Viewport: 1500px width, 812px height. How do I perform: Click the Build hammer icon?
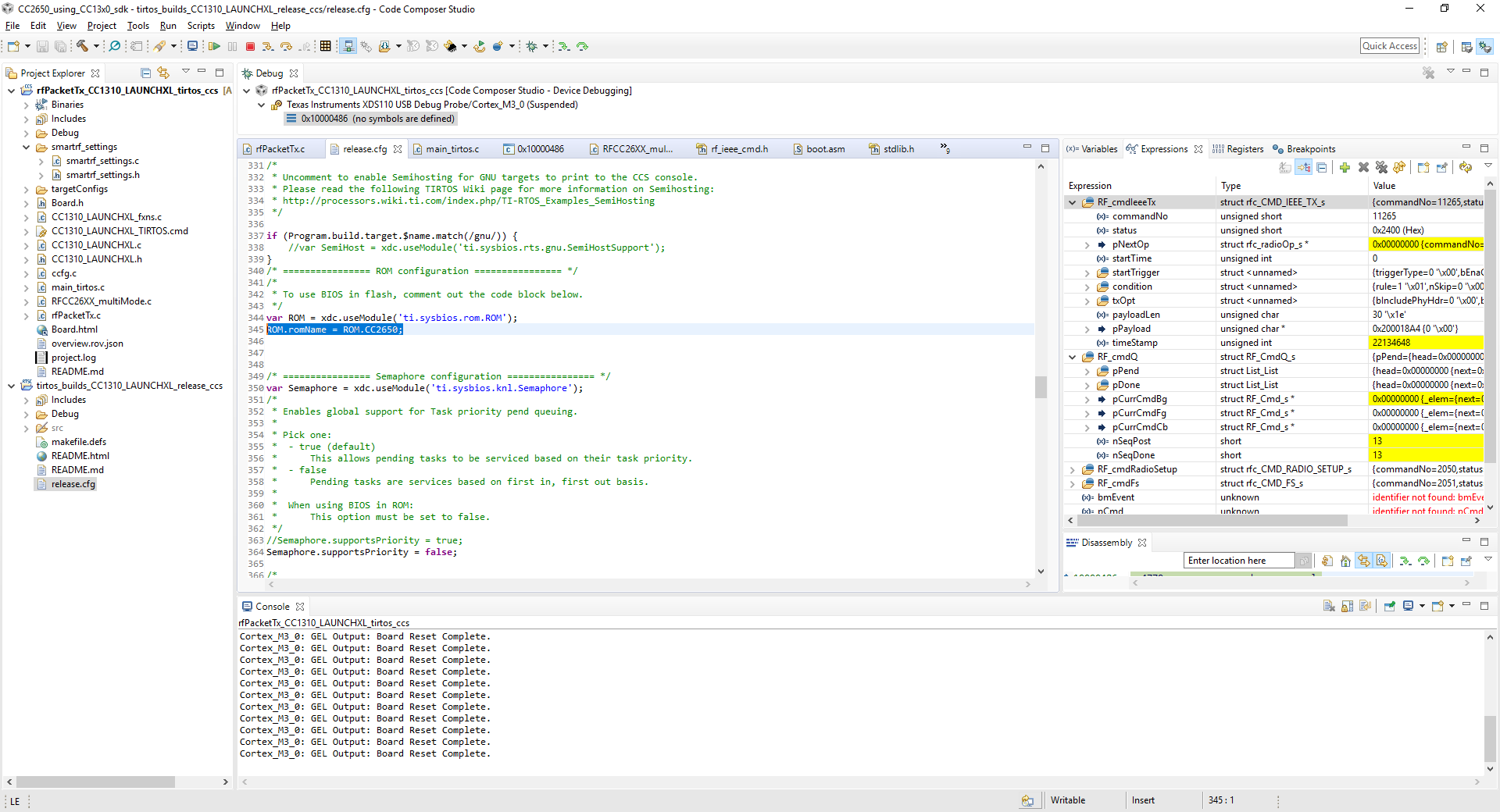click(x=82, y=47)
